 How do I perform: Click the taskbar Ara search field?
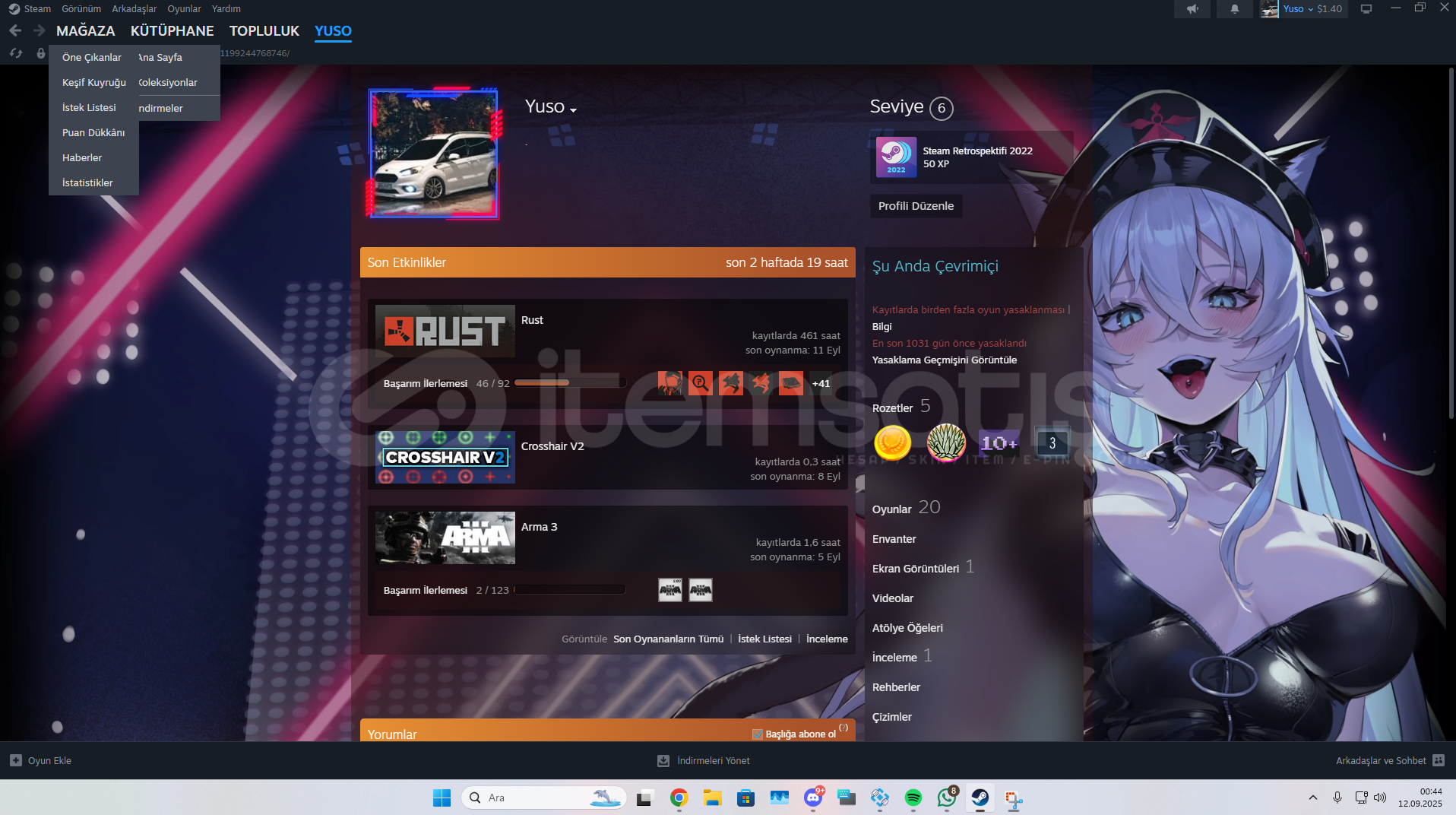[x=544, y=798]
